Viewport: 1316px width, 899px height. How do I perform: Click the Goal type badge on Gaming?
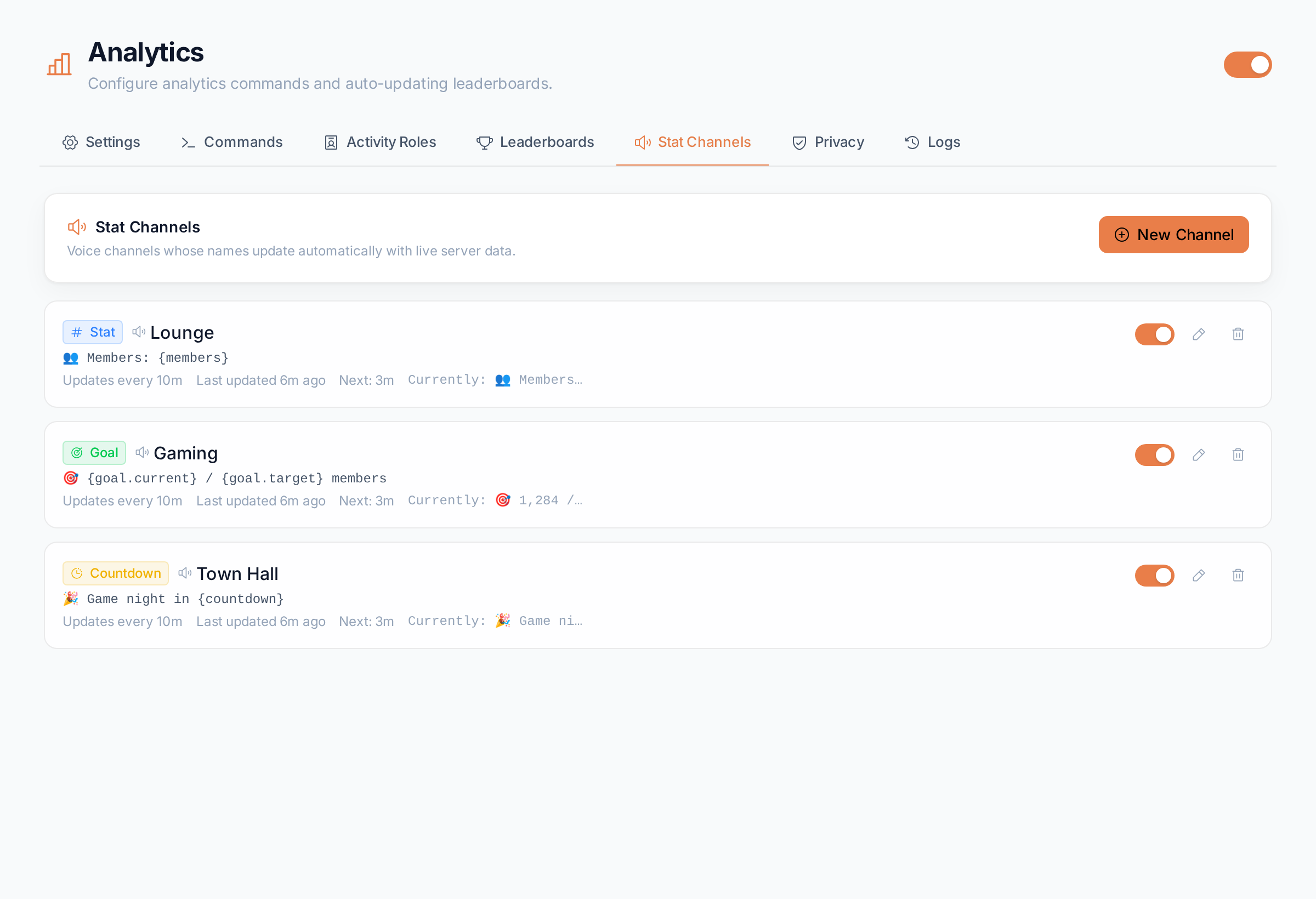click(x=94, y=453)
